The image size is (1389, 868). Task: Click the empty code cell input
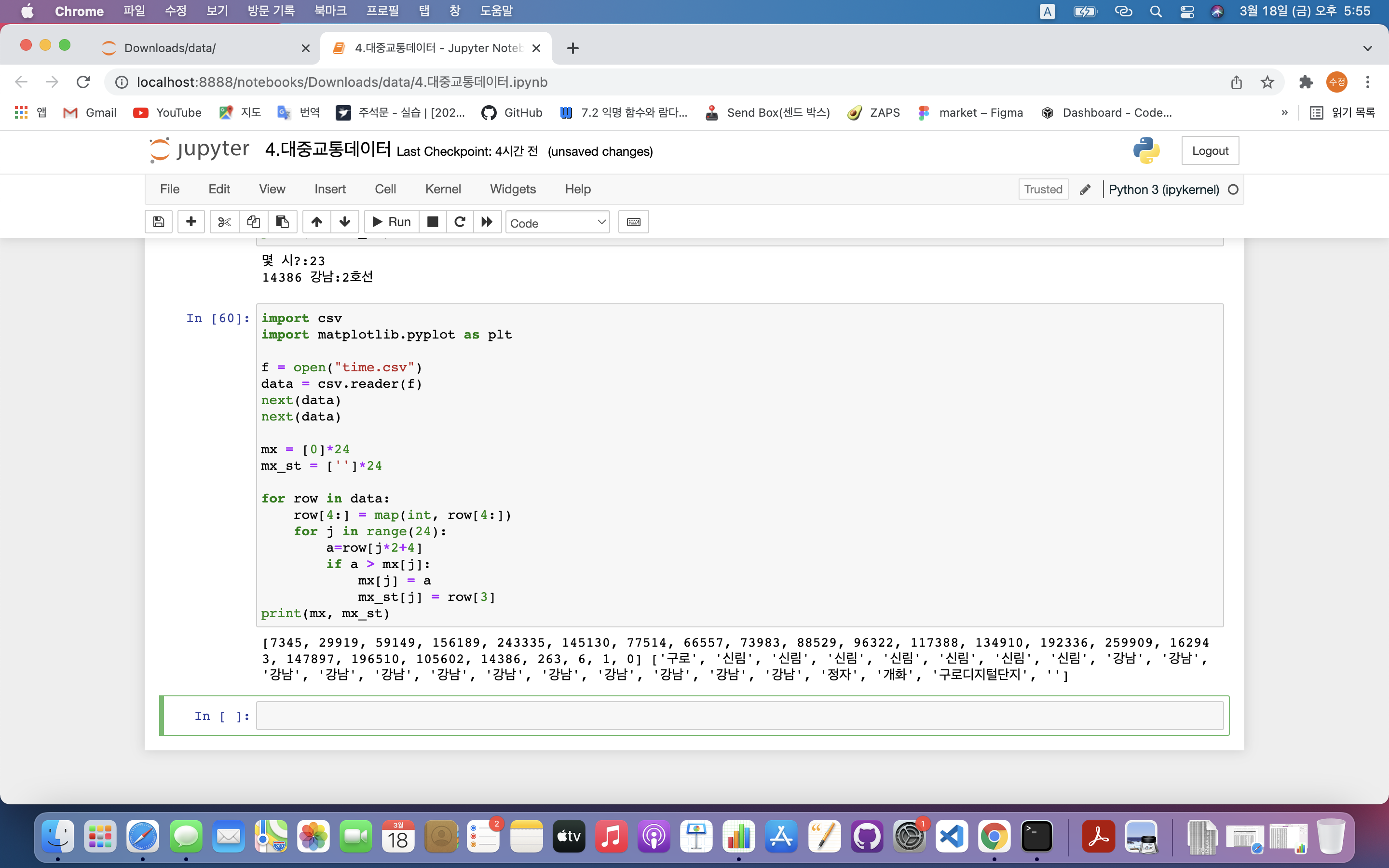[739, 716]
